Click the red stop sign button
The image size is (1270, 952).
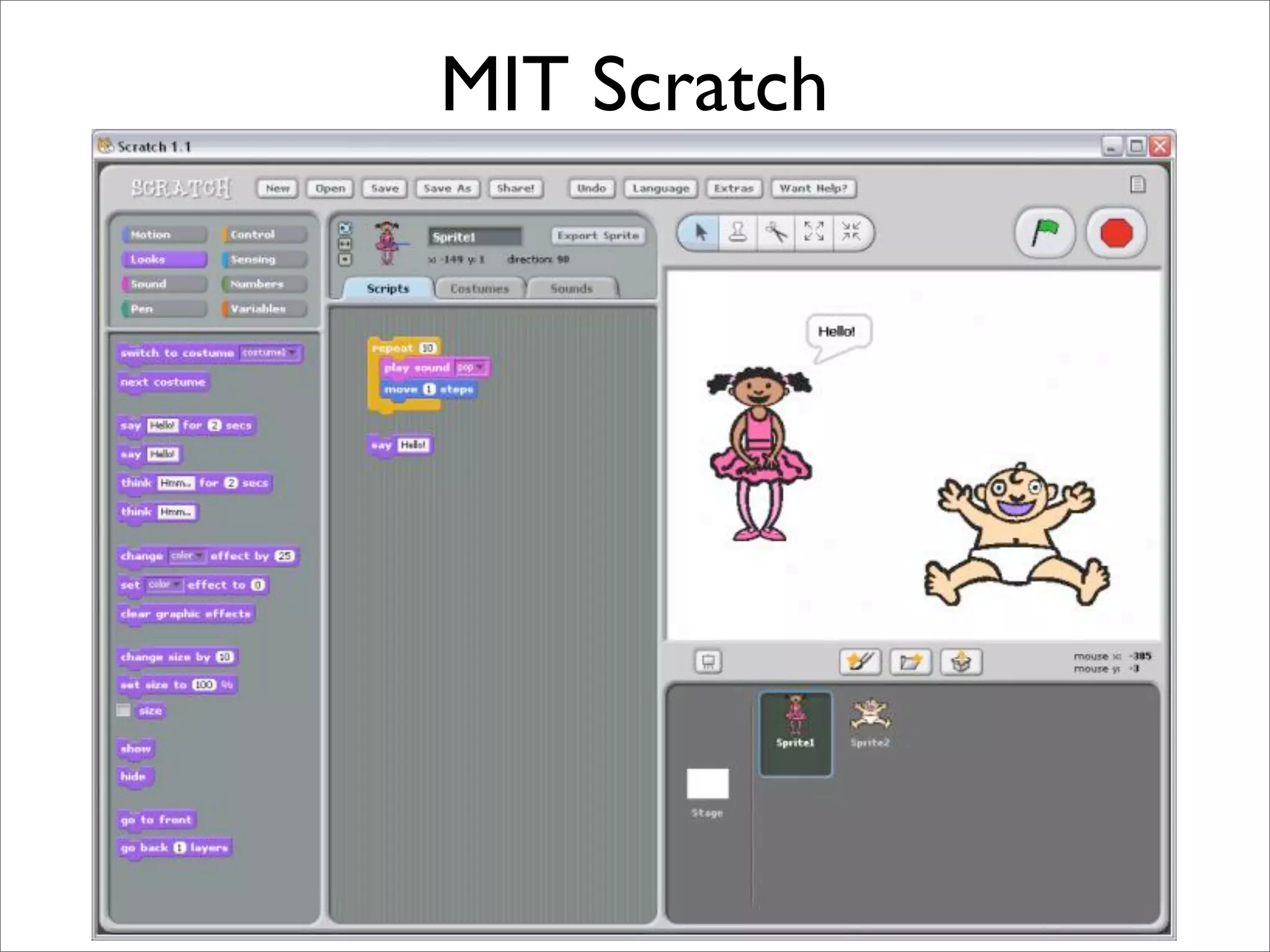point(1116,234)
